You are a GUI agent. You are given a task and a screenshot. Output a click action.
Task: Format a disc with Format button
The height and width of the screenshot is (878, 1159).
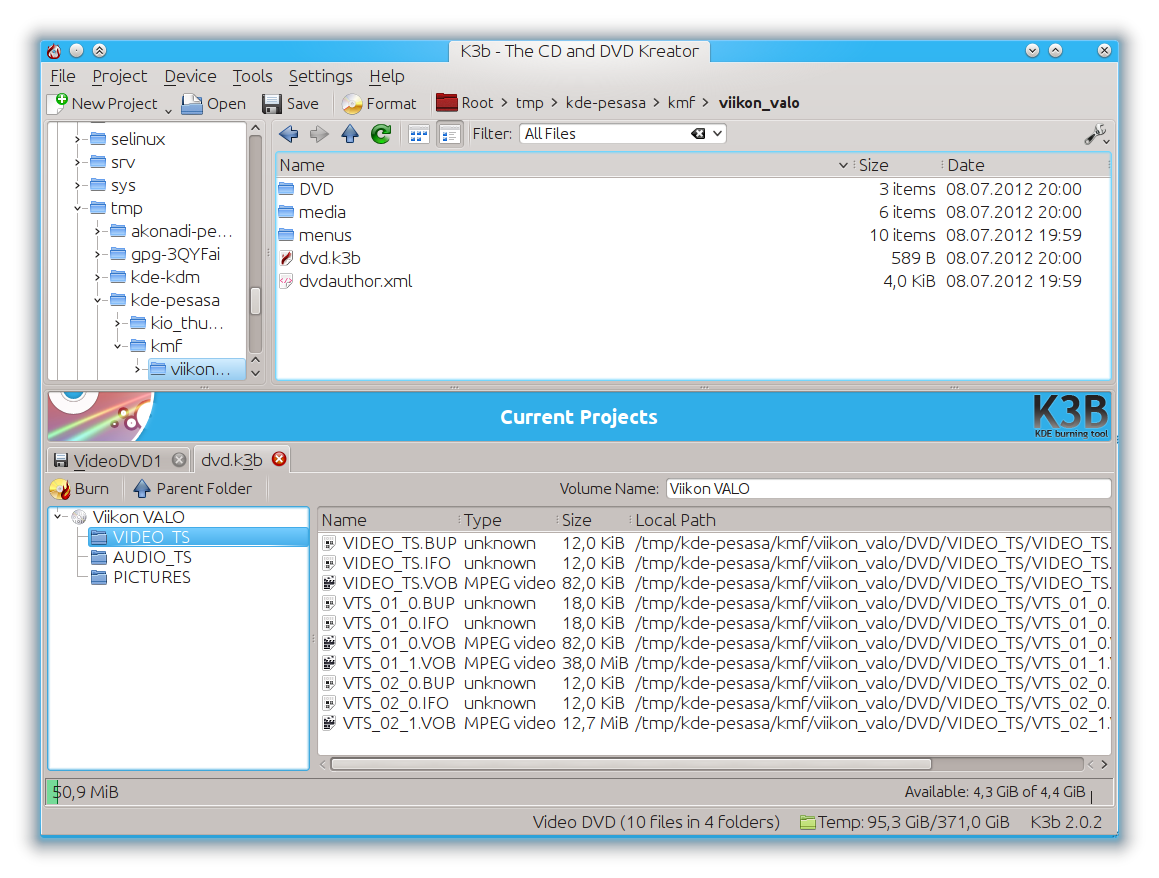coord(380,103)
